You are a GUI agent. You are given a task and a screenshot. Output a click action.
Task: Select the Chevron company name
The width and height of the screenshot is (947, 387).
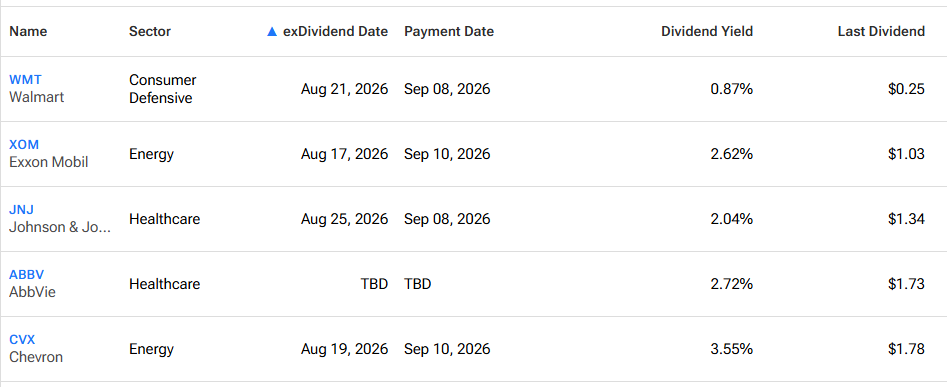(36, 357)
